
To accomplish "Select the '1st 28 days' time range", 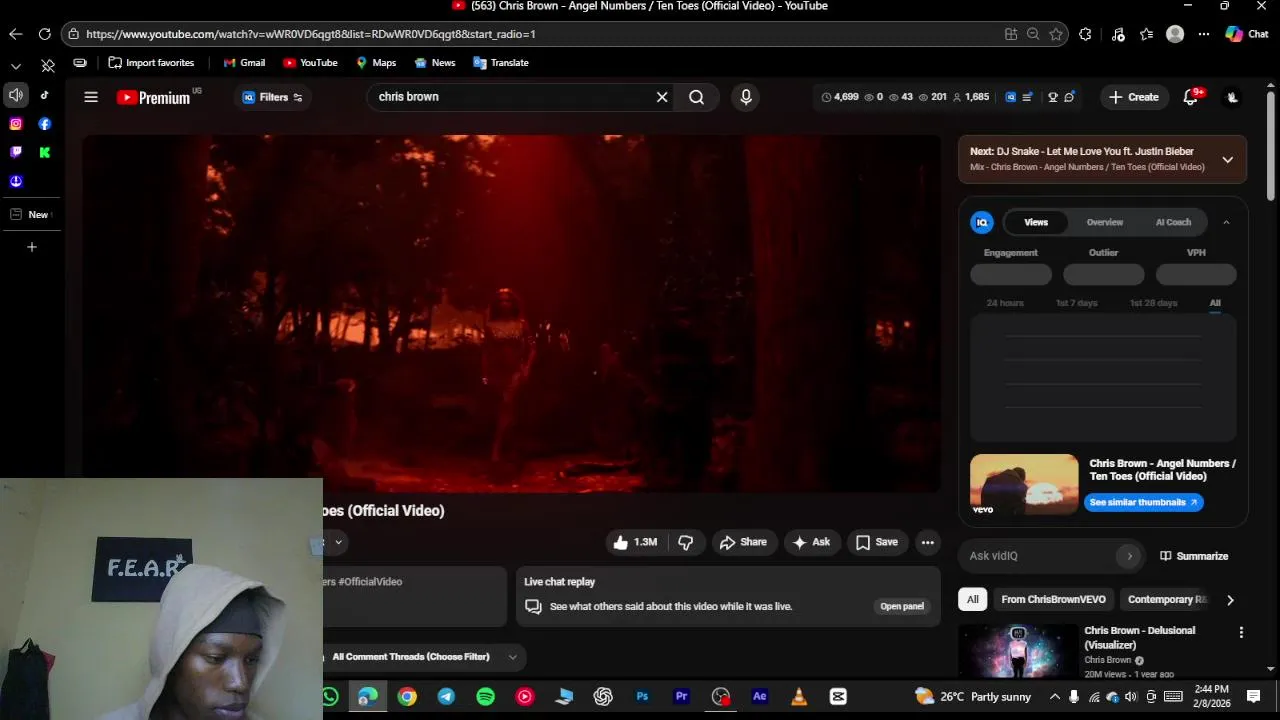I will pos(1153,303).
